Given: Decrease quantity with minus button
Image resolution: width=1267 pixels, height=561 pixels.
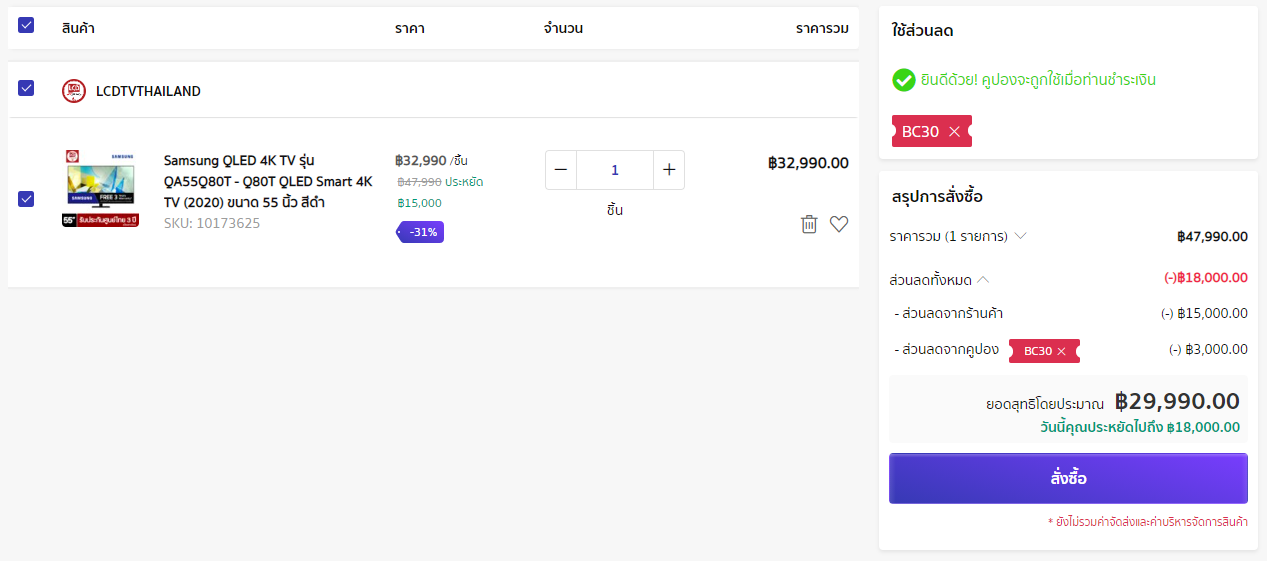Looking at the screenshot, I should tap(561, 170).
